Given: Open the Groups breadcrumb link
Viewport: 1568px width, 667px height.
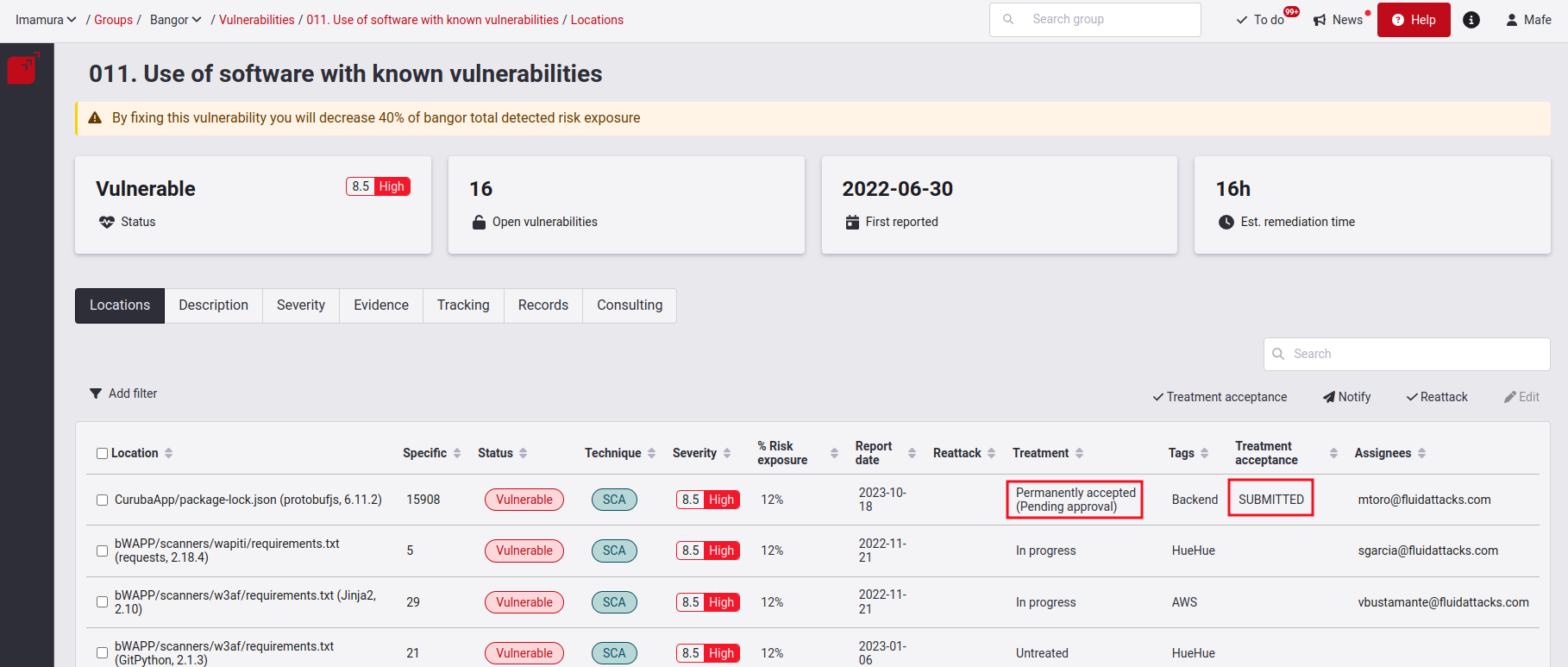Looking at the screenshot, I should pos(113,20).
